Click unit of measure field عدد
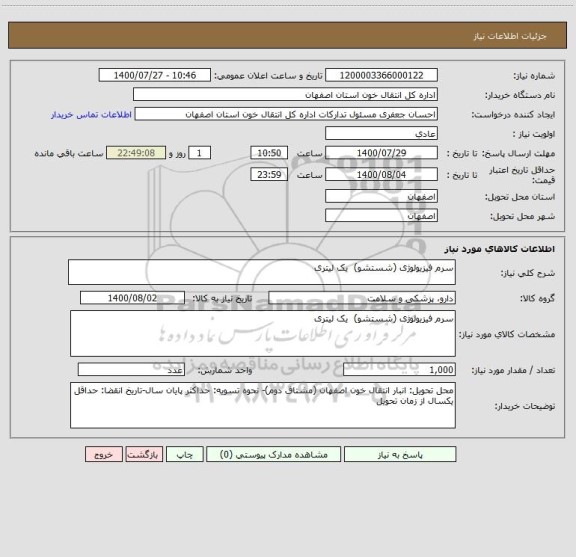Viewport: 576px width, 557px height. click(x=131, y=370)
